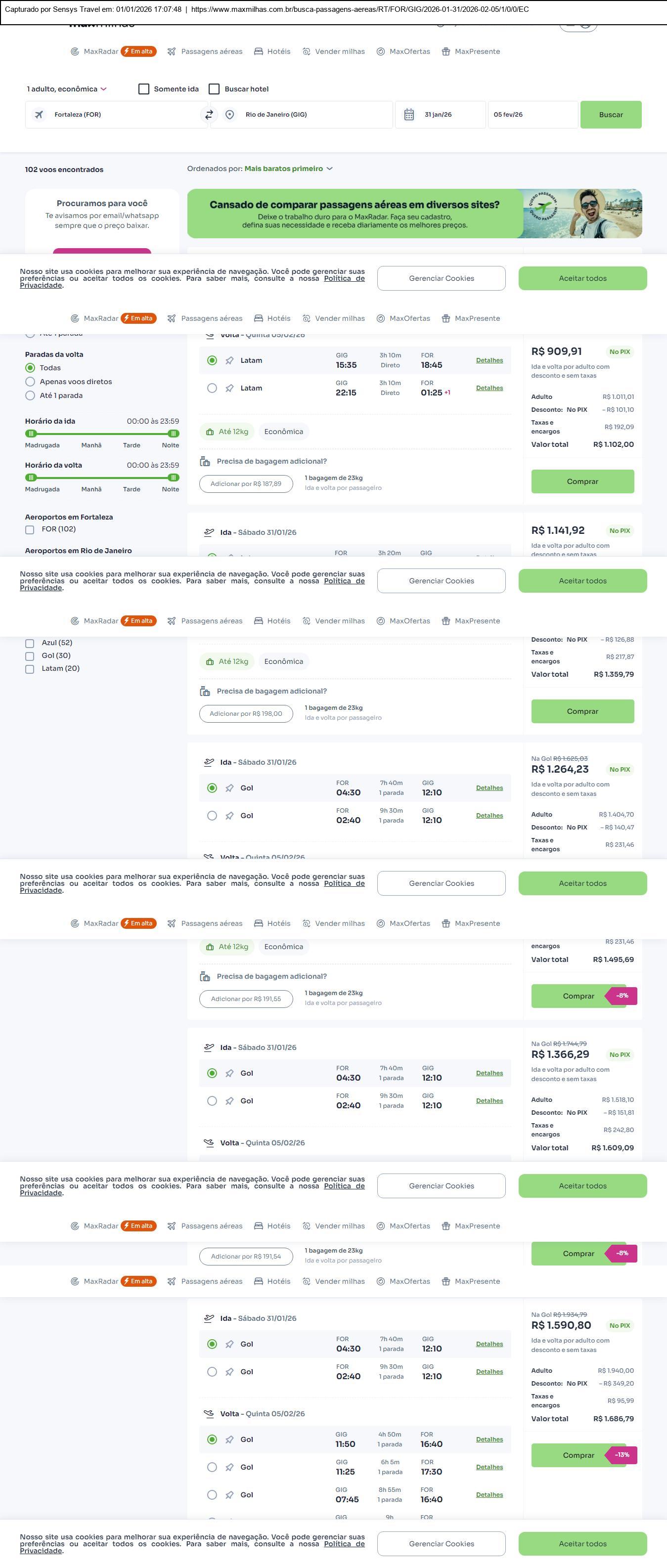Tick the 'Buscar hotel' checkbox
The height and width of the screenshot is (1568, 667).
click(x=214, y=89)
